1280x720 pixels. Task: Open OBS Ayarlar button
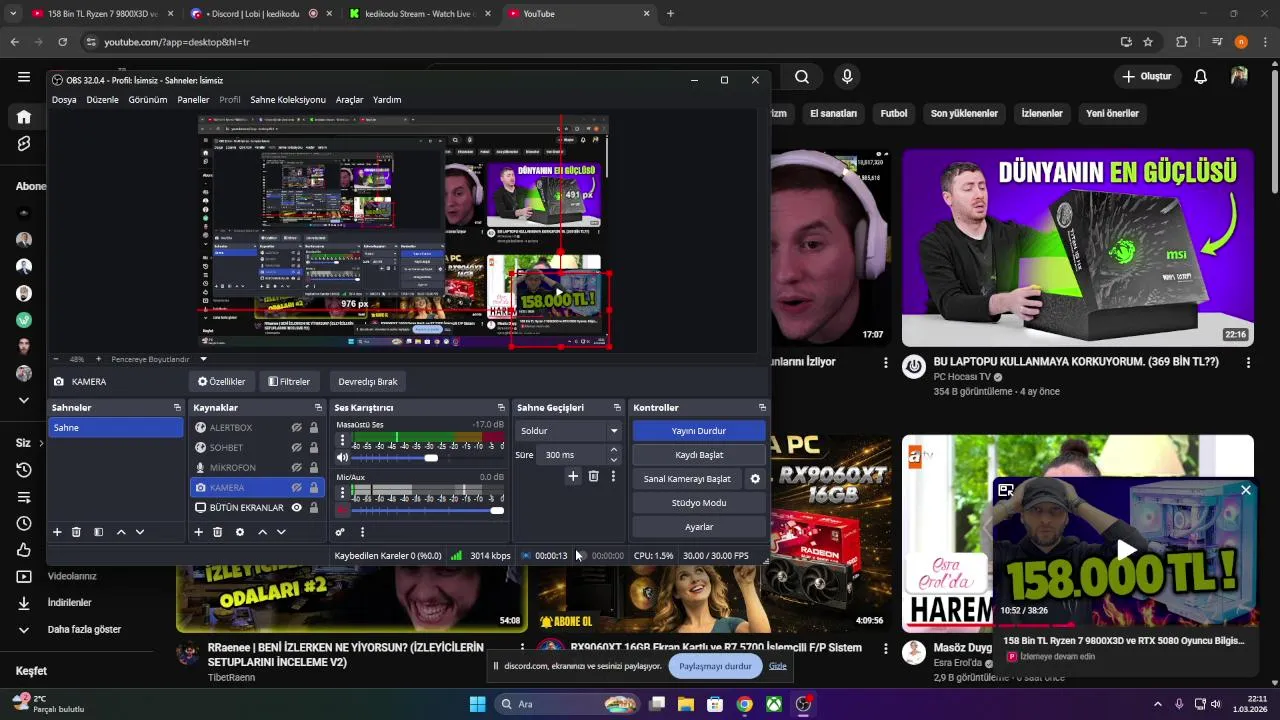tap(699, 527)
